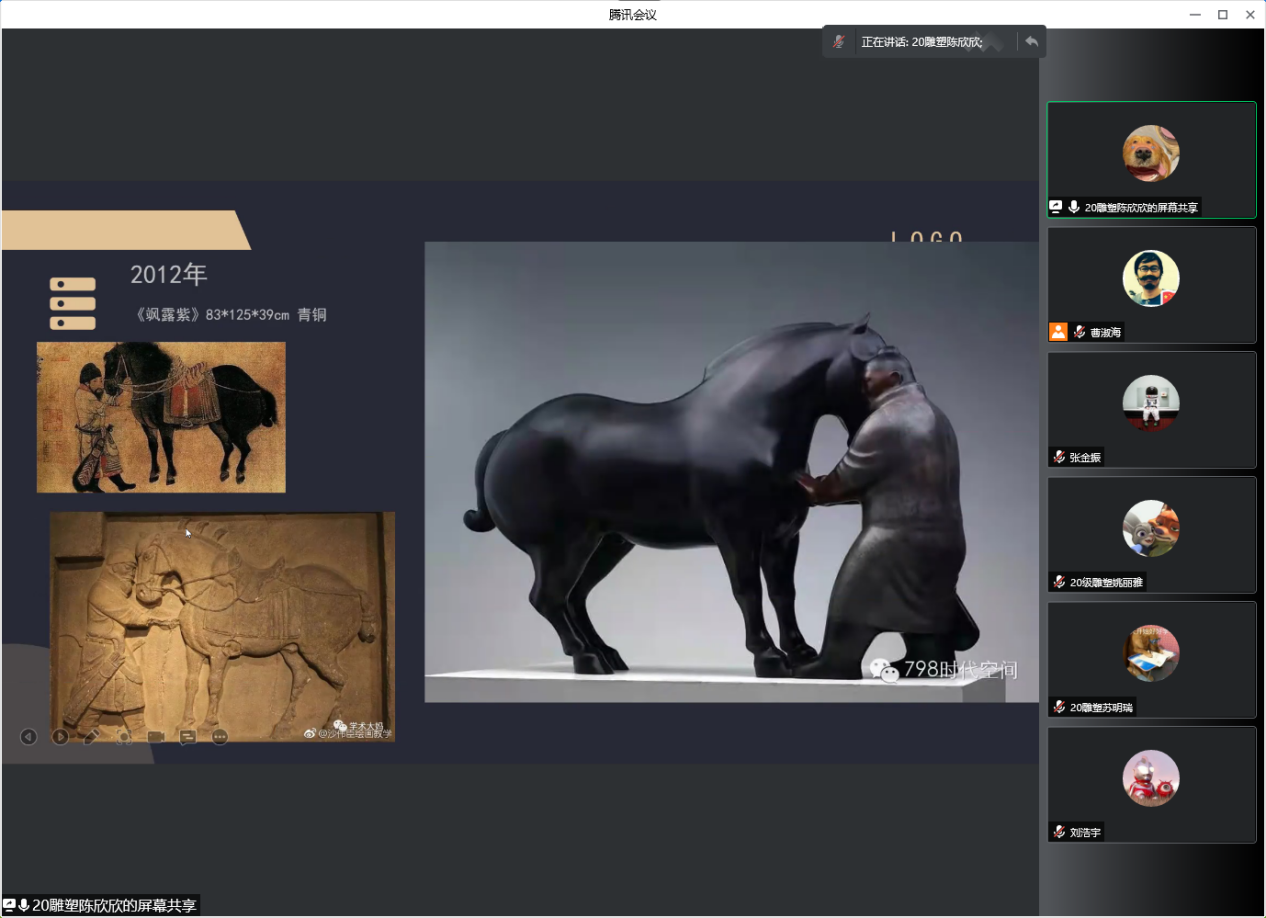This screenshot has height=918, width=1266.
Task: Click the camera icon in slideshow toolbar
Action: (156, 737)
